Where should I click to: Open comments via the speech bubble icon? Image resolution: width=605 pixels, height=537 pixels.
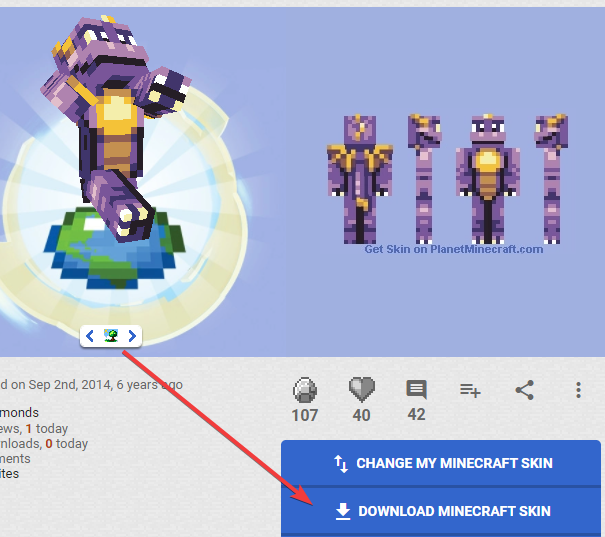pyautogui.click(x=416, y=390)
